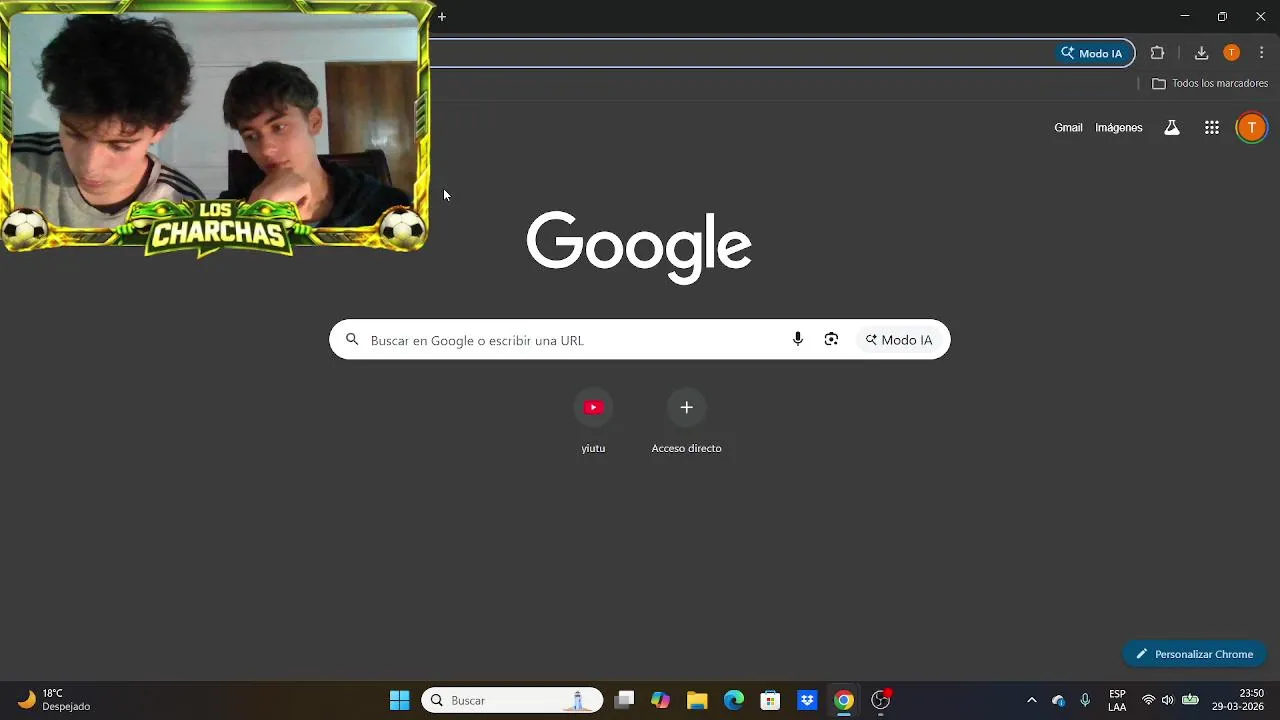Restore down the Chrome window
1280x720 pixels.
[x=1222, y=17]
